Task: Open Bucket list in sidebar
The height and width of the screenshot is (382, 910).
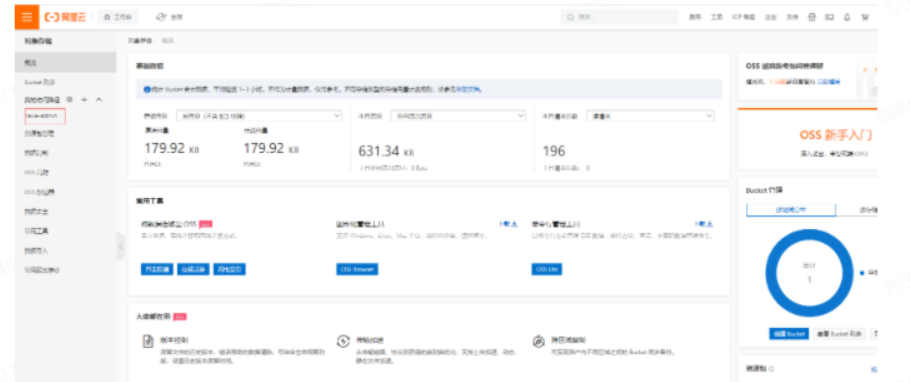Action: 40,82
